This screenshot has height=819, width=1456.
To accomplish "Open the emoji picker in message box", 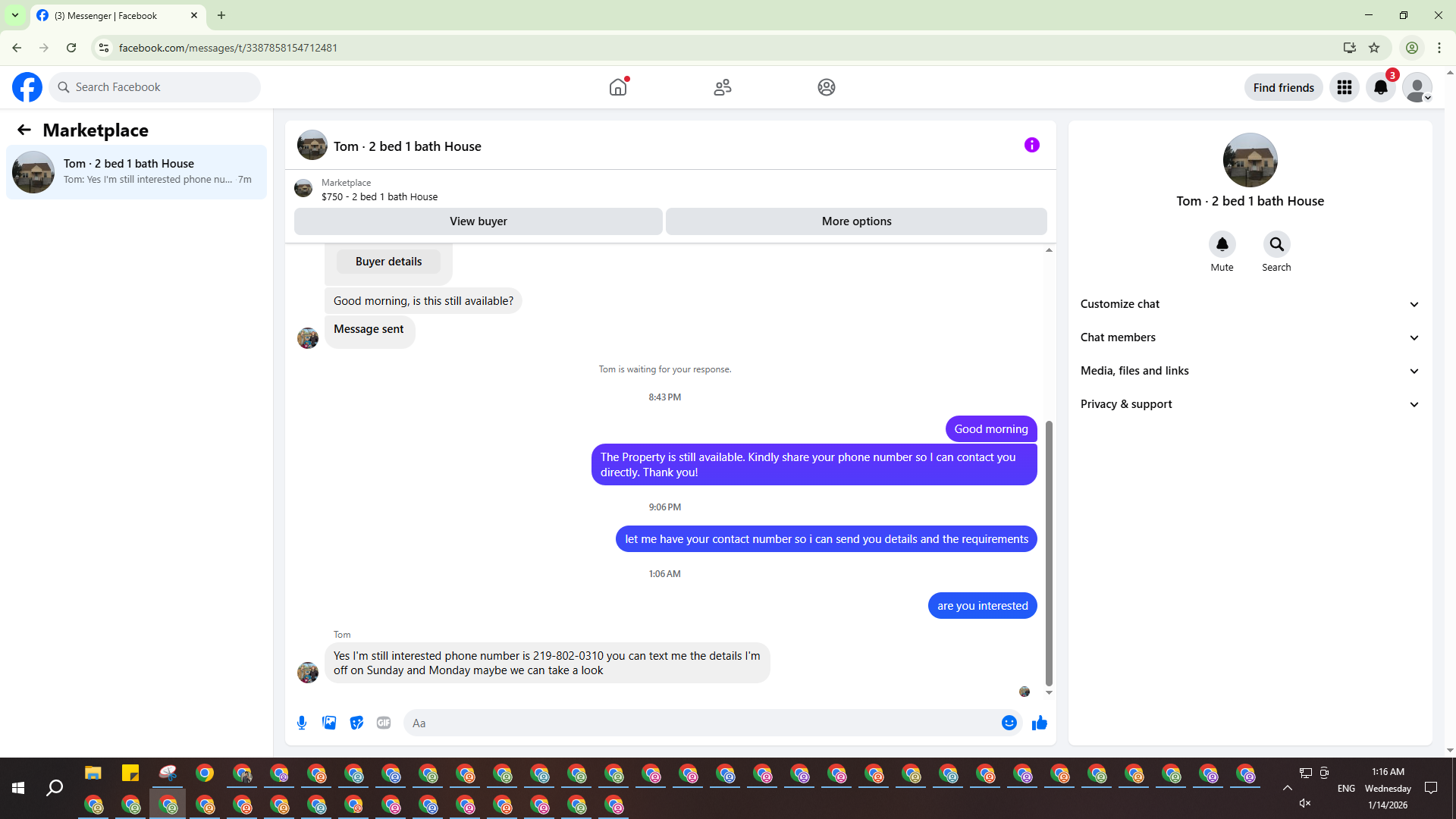I will tap(1009, 723).
